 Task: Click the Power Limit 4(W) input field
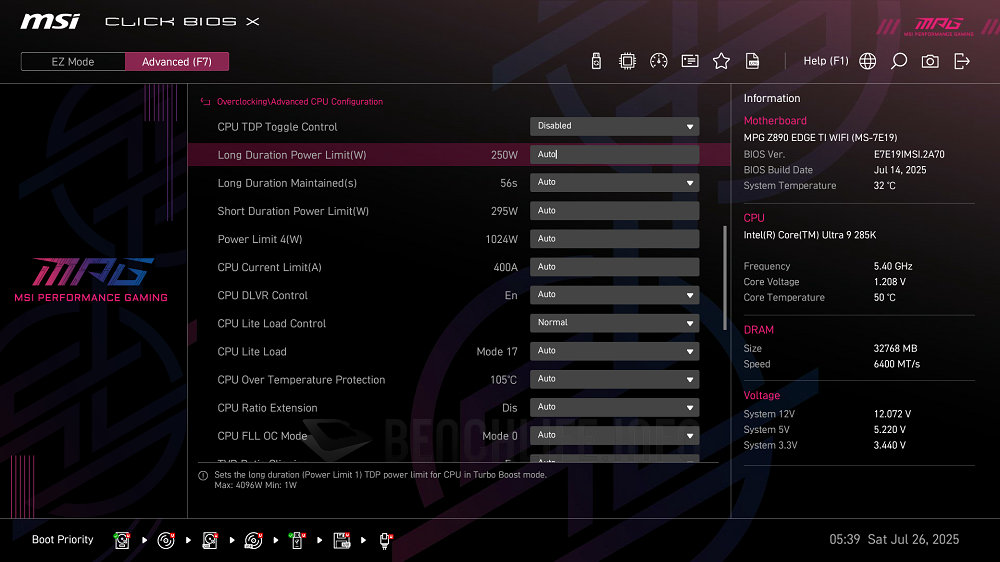(614, 239)
